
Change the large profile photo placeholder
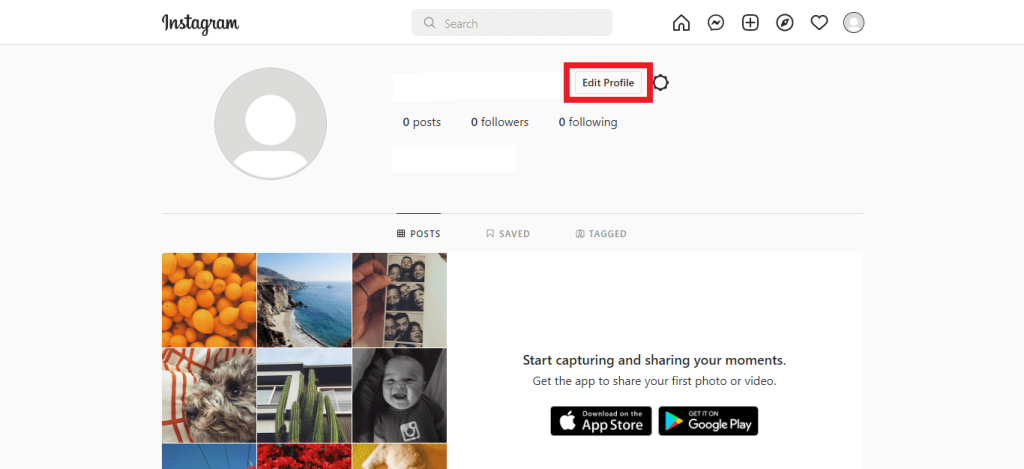click(x=270, y=123)
